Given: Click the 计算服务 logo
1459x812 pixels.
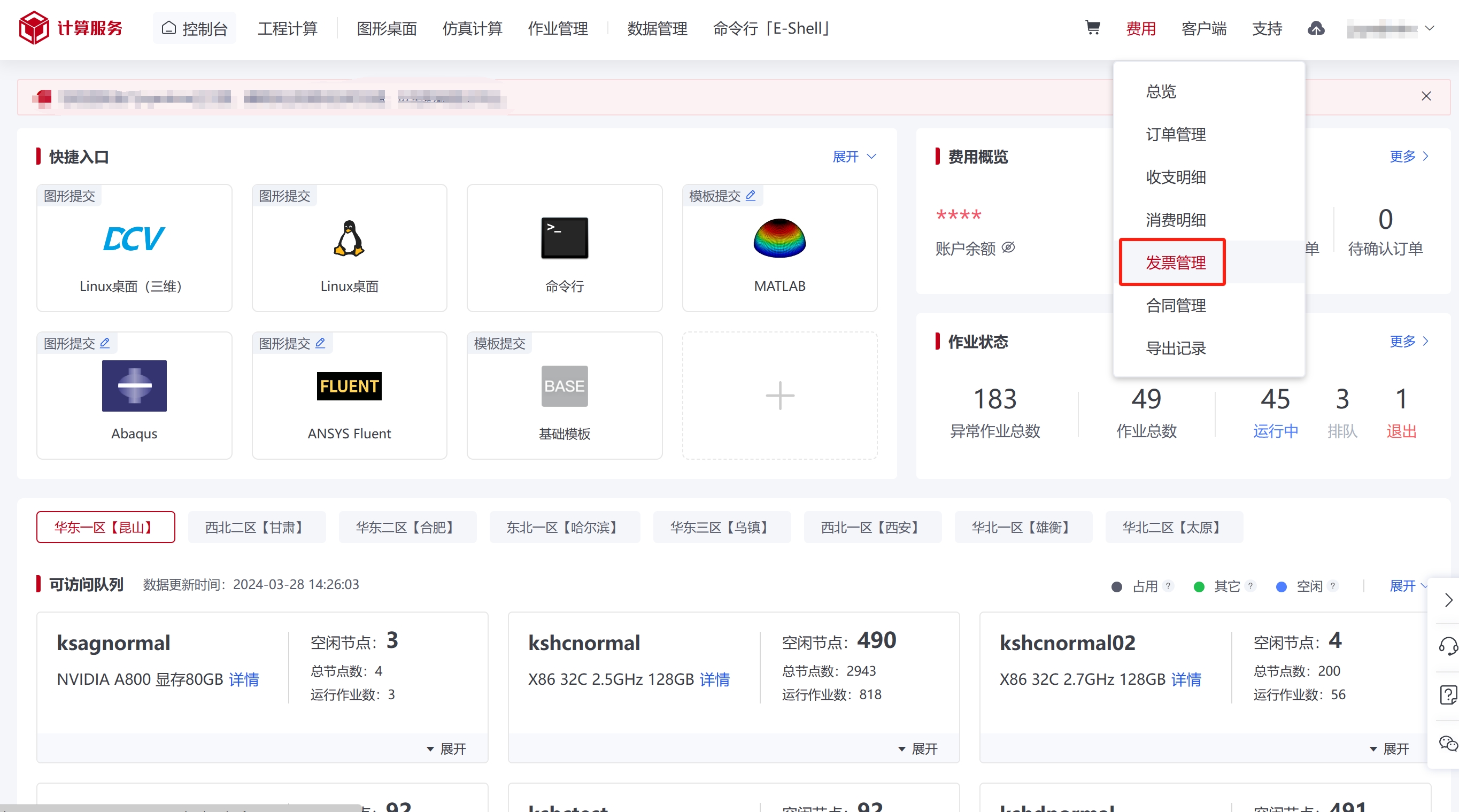Looking at the screenshot, I should 70,28.
